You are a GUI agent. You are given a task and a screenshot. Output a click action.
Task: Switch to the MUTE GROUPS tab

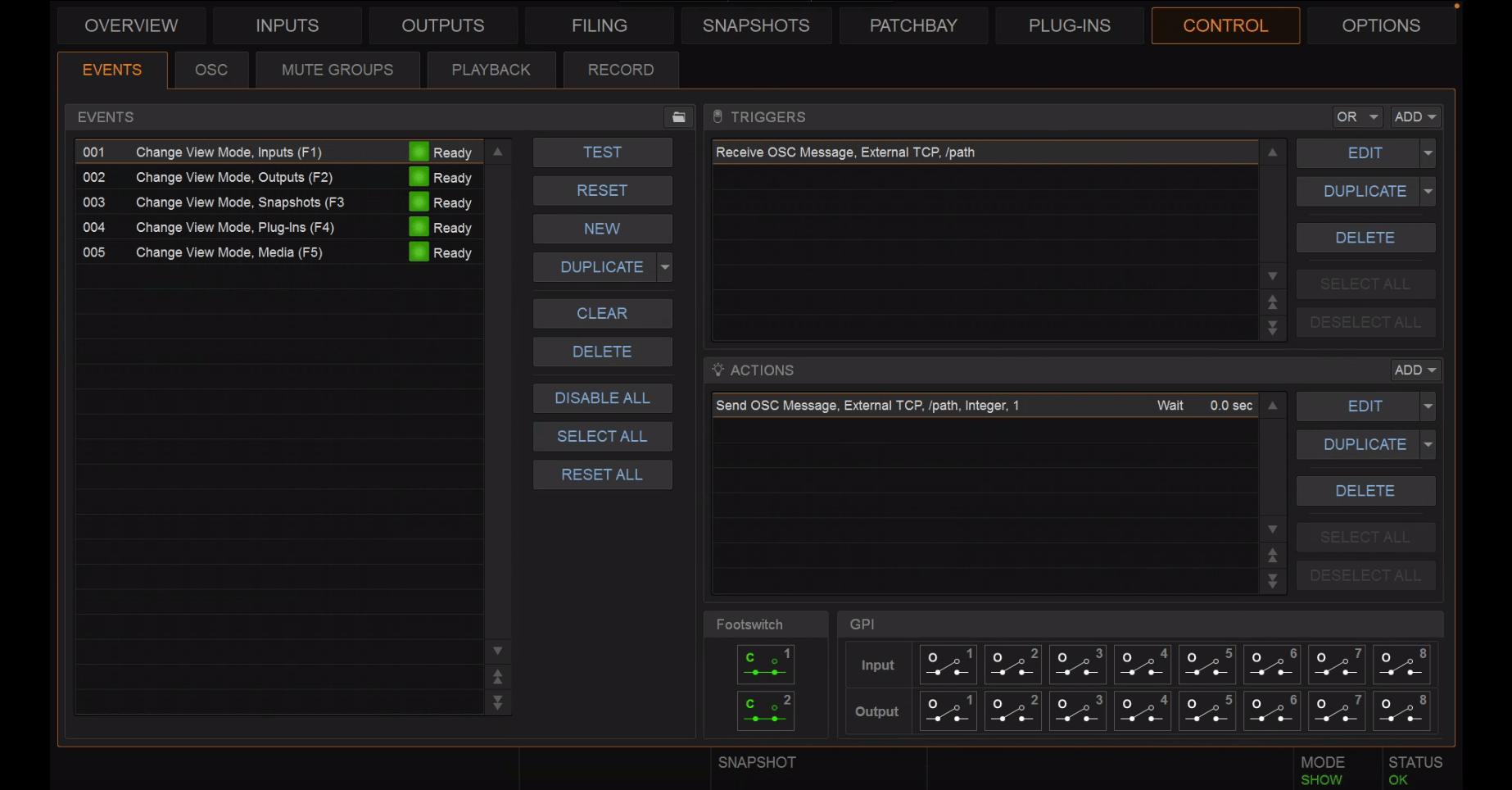(x=337, y=70)
